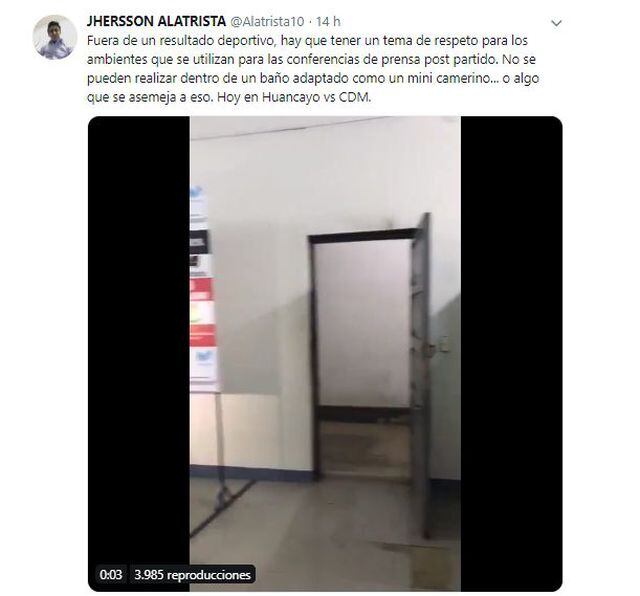Image resolution: width=640 pixels, height=596 pixels.
Task: Click the sponsor banner stand in the video
Action: point(203,290)
